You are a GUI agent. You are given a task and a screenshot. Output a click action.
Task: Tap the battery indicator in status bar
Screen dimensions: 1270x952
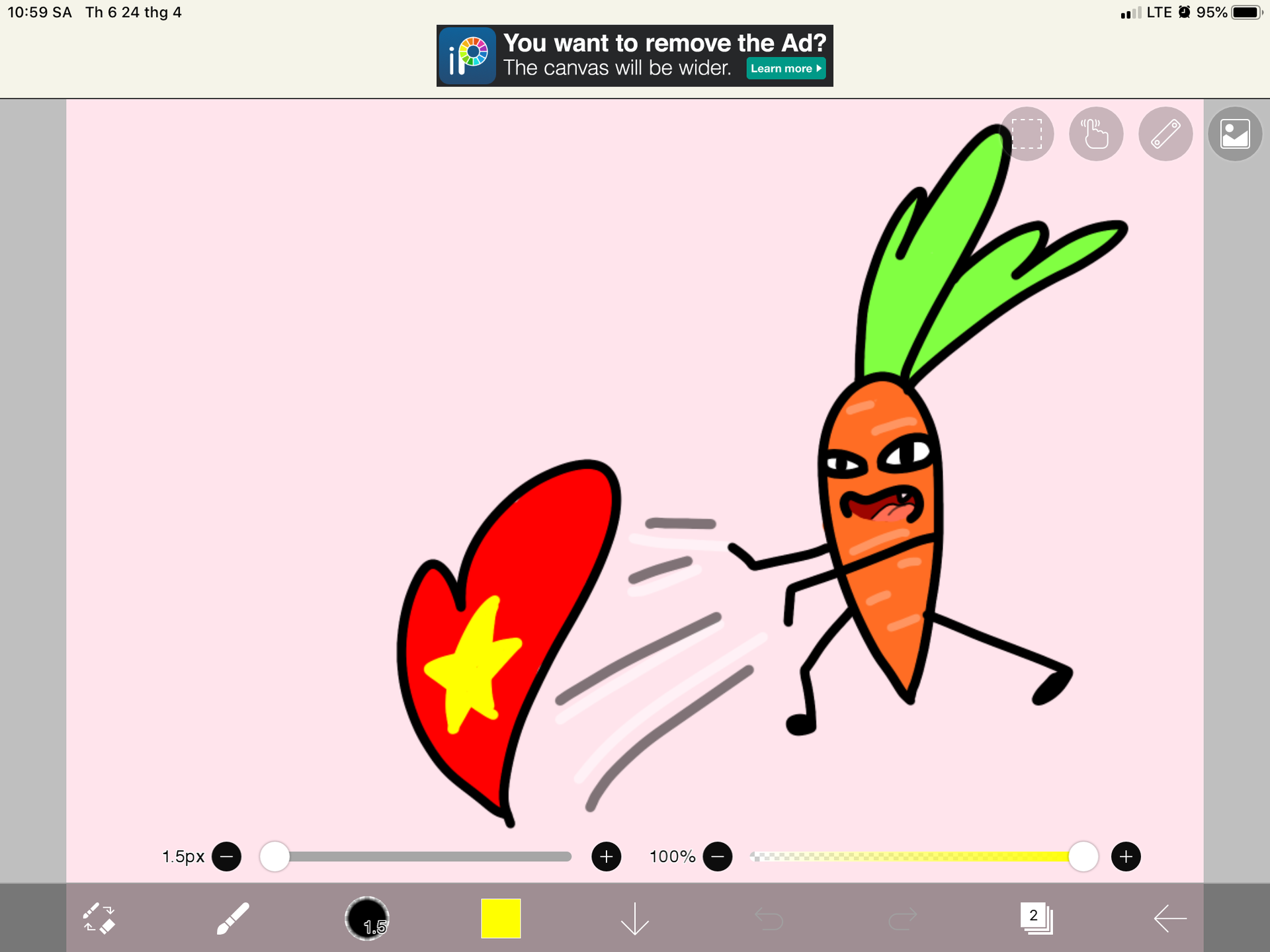tap(1248, 13)
